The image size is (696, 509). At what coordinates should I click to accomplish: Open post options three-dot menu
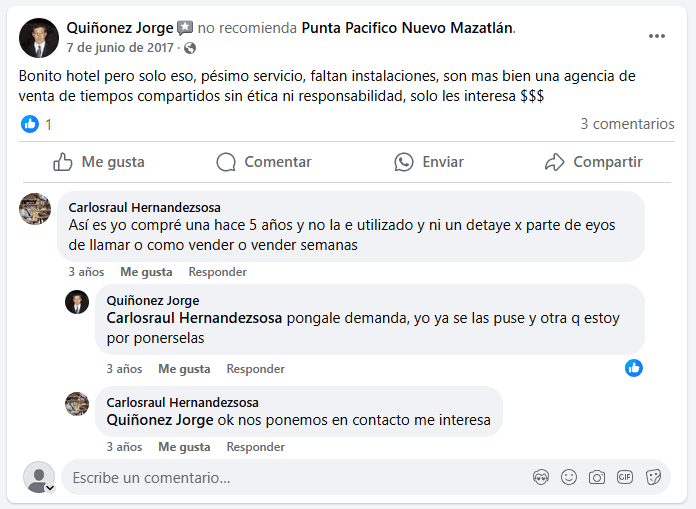[x=657, y=37]
